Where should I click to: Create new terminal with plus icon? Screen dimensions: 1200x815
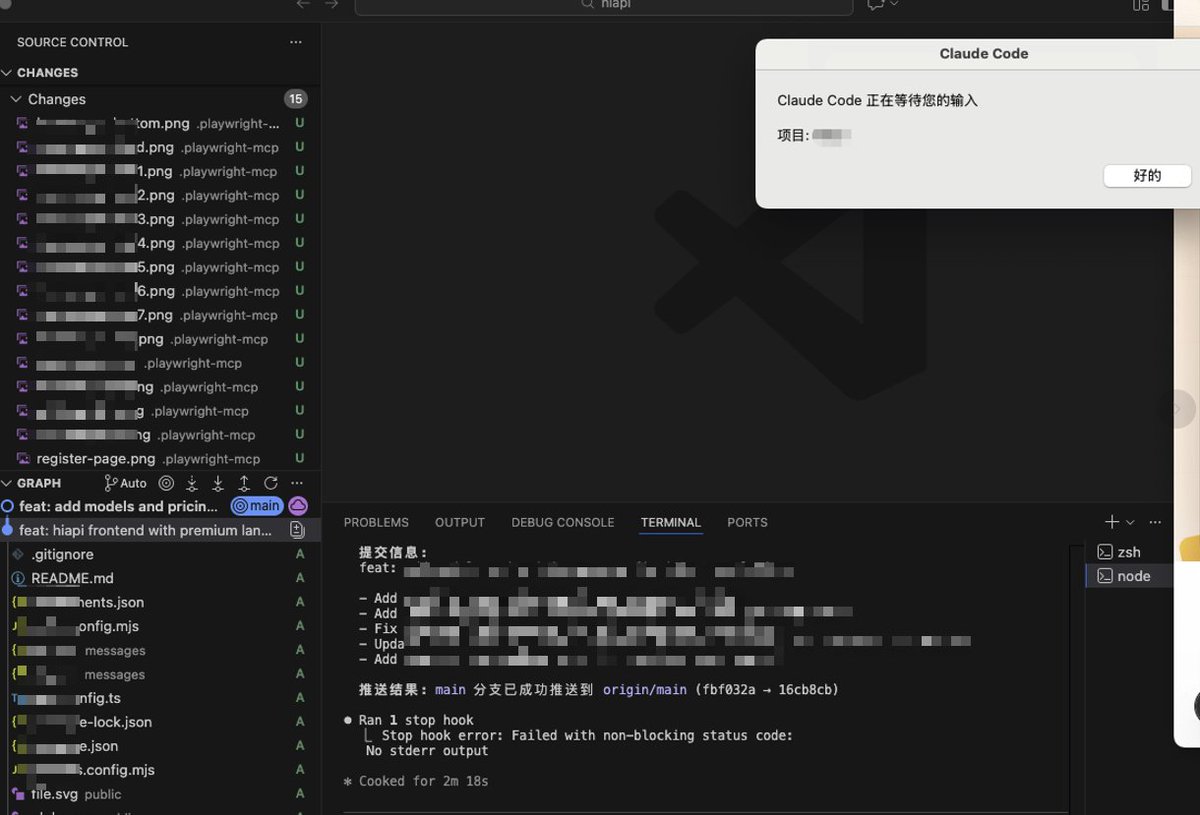1112,522
